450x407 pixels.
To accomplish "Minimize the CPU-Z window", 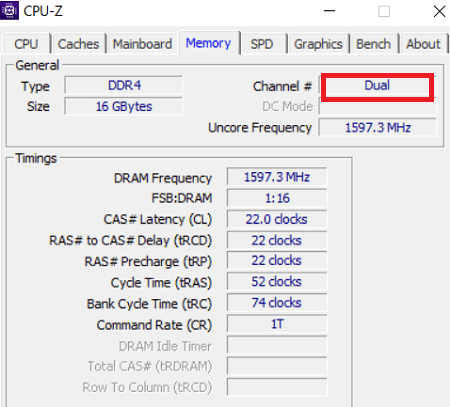I will coord(329,11).
